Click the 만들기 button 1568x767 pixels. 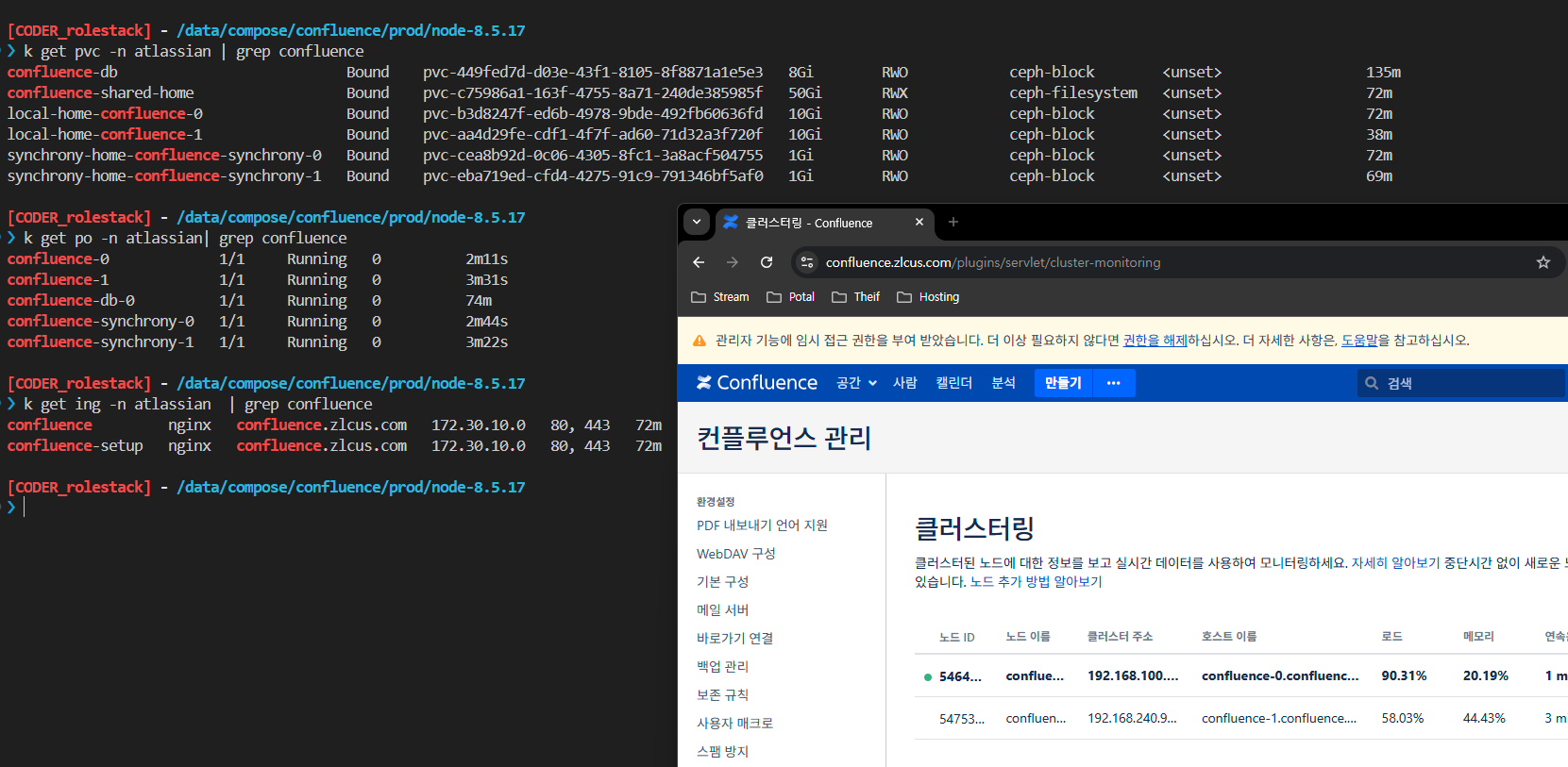tap(1063, 383)
